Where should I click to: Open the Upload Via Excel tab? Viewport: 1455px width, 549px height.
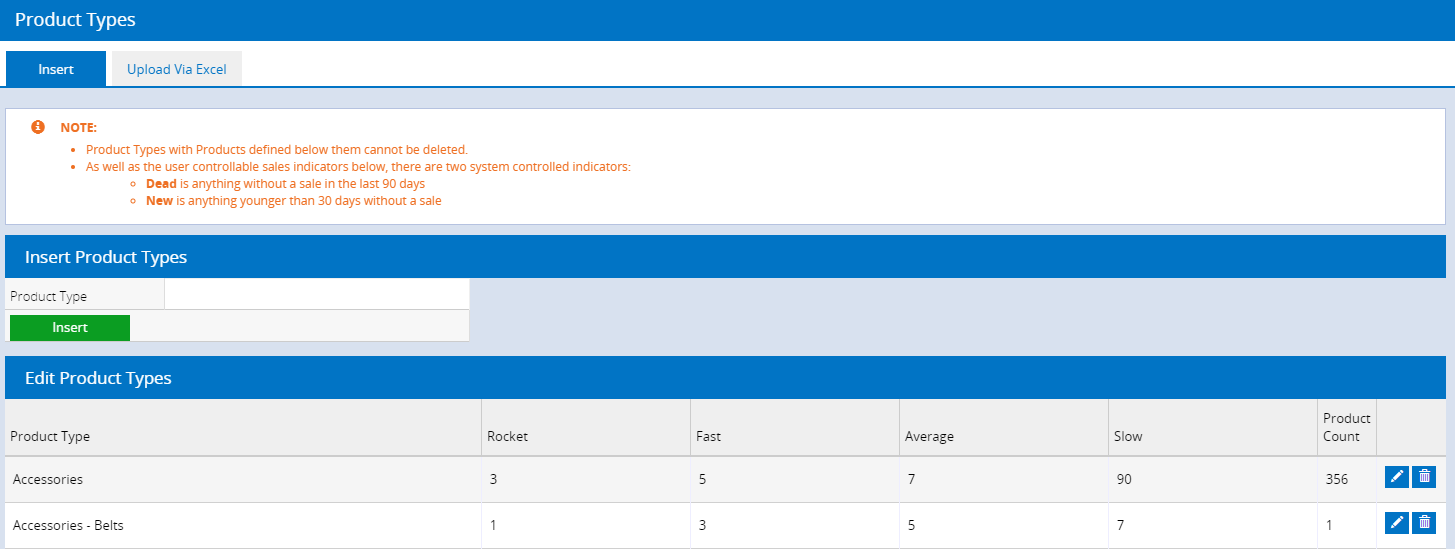coord(177,70)
